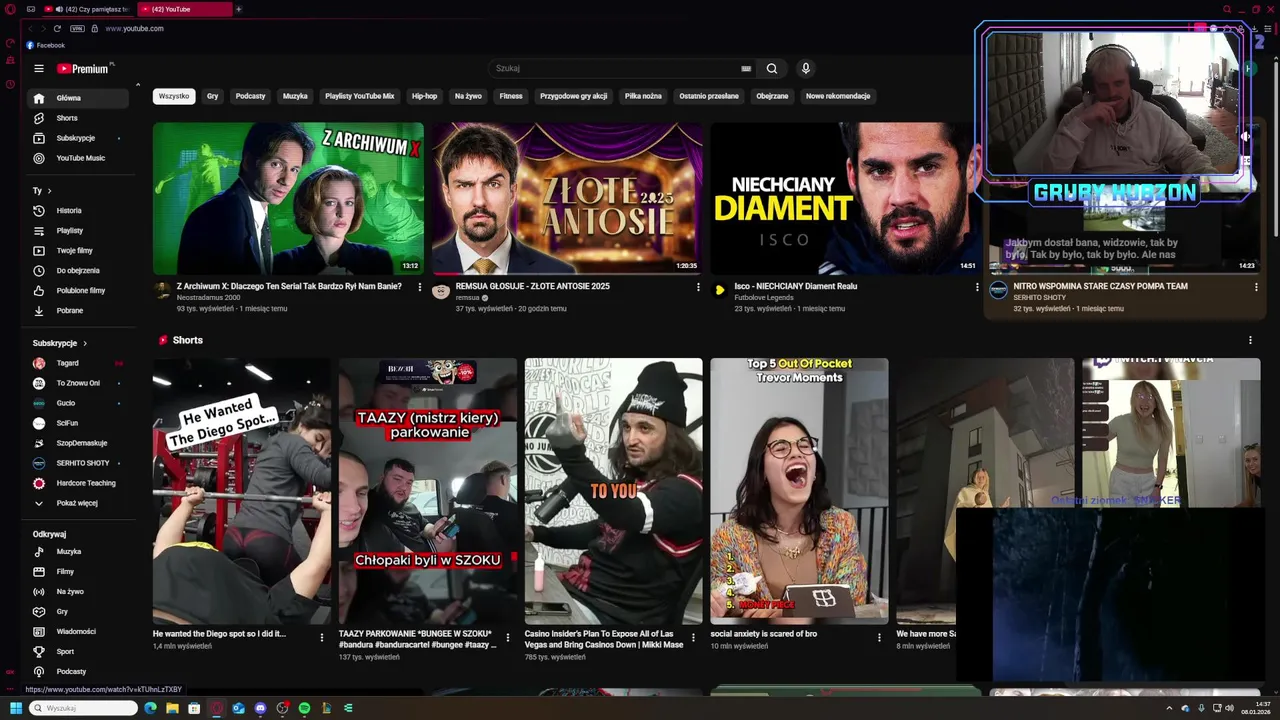Select the Wszystko filter chip
Viewport: 1280px width, 720px height.
(173, 96)
